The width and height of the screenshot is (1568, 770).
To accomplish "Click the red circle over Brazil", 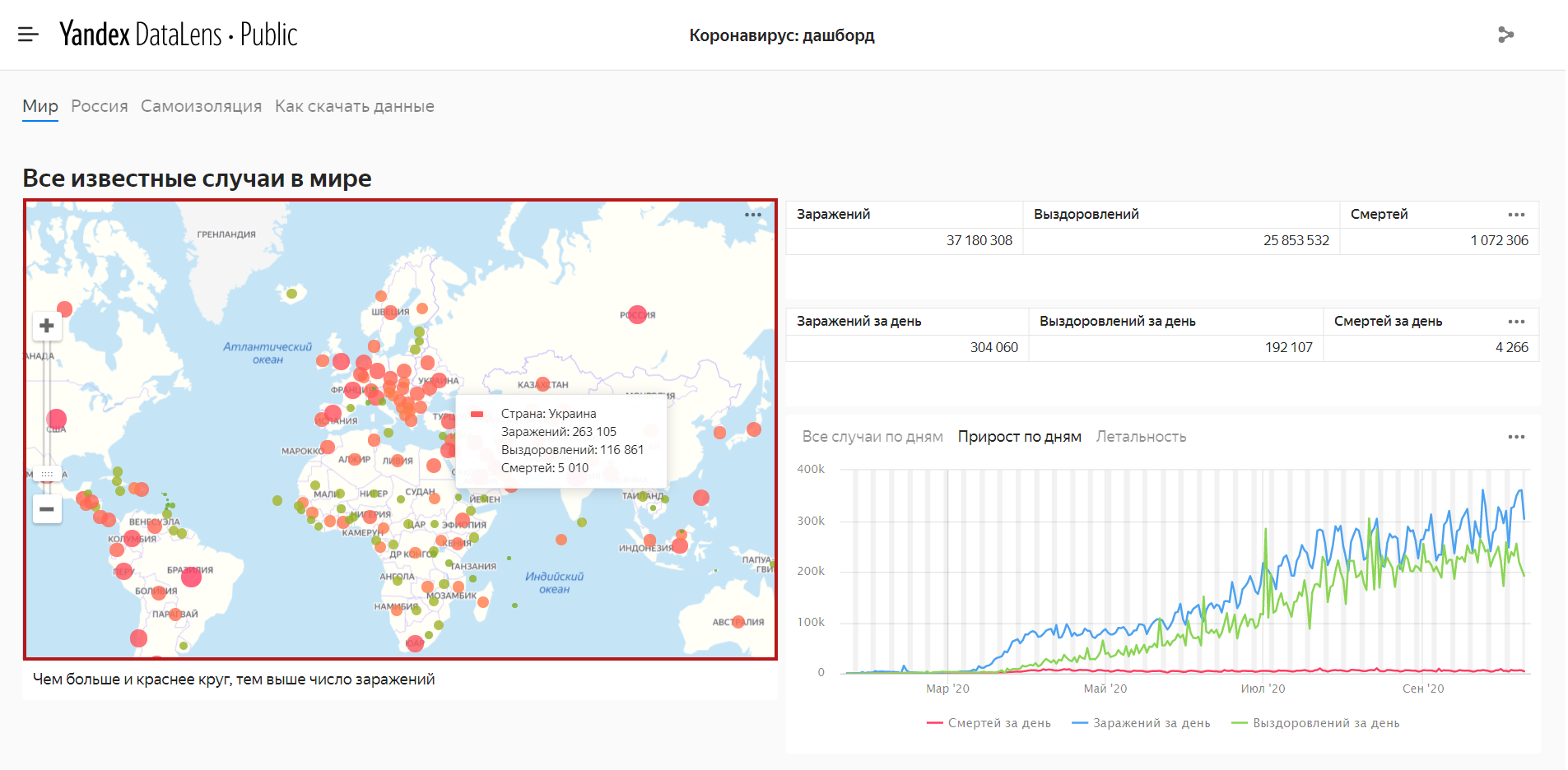I will pos(191,577).
